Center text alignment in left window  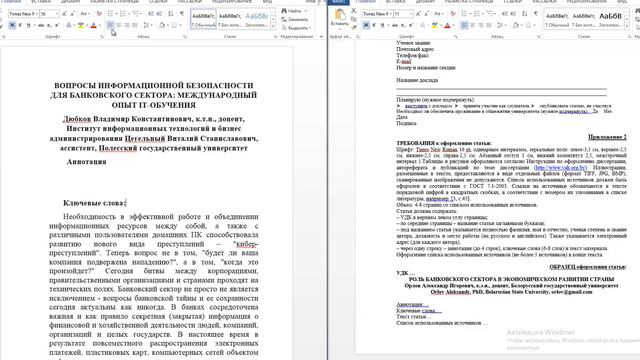pos(119,25)
